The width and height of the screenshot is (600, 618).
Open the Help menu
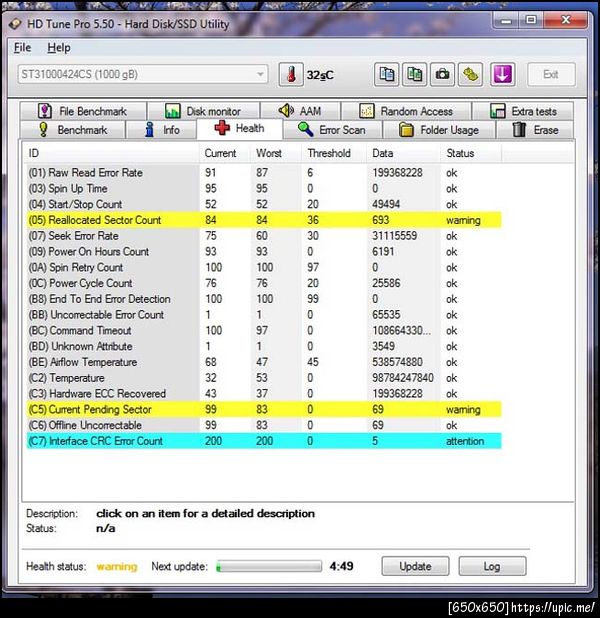coord(59,48)
